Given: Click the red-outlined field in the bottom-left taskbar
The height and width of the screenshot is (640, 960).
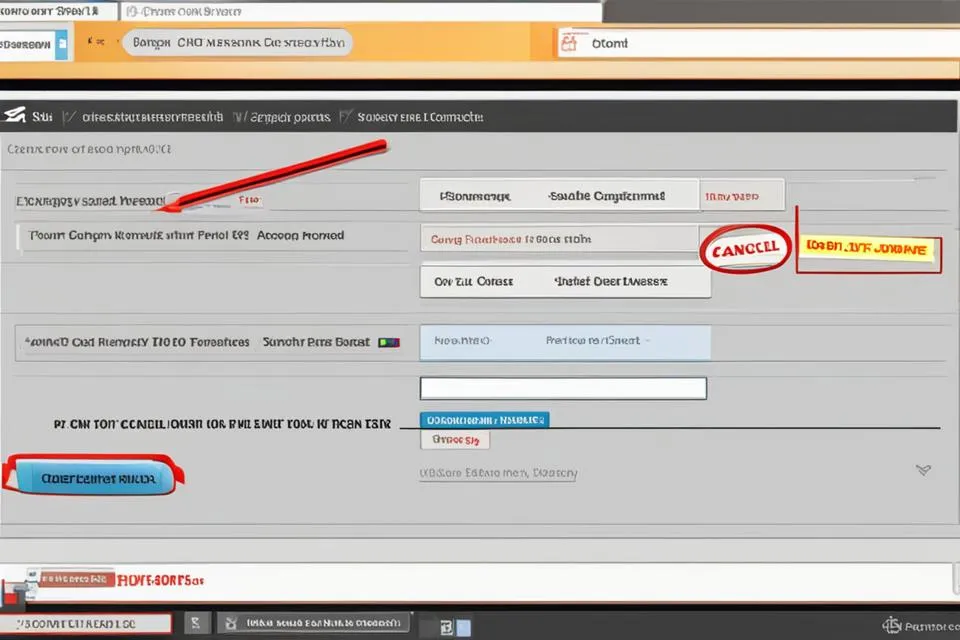Looking at the screenshot, I should 85,625.
